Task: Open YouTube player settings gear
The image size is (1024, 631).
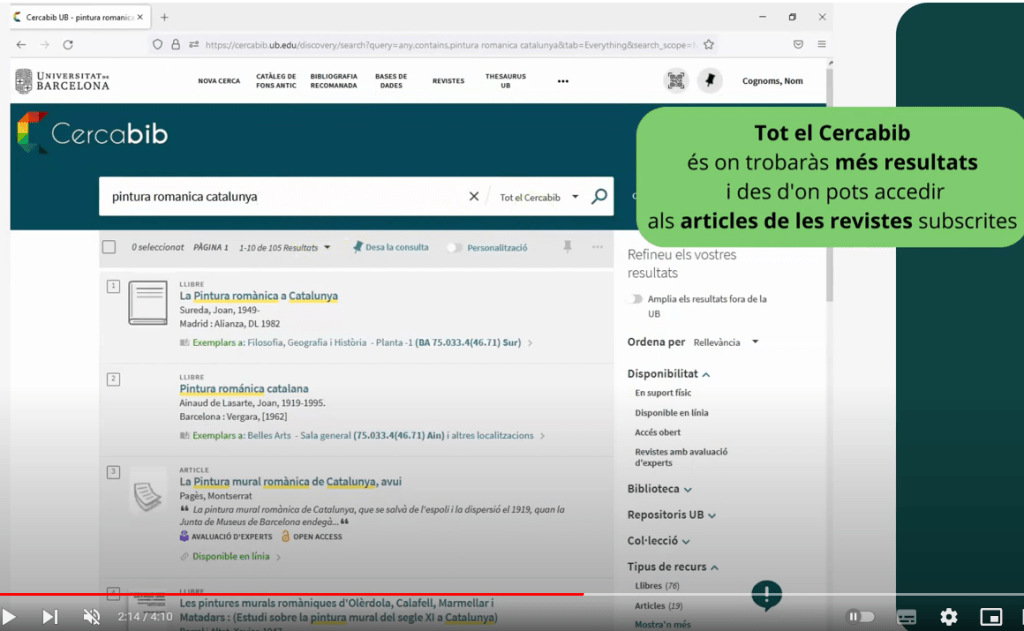Action: (x=948, y=617)
